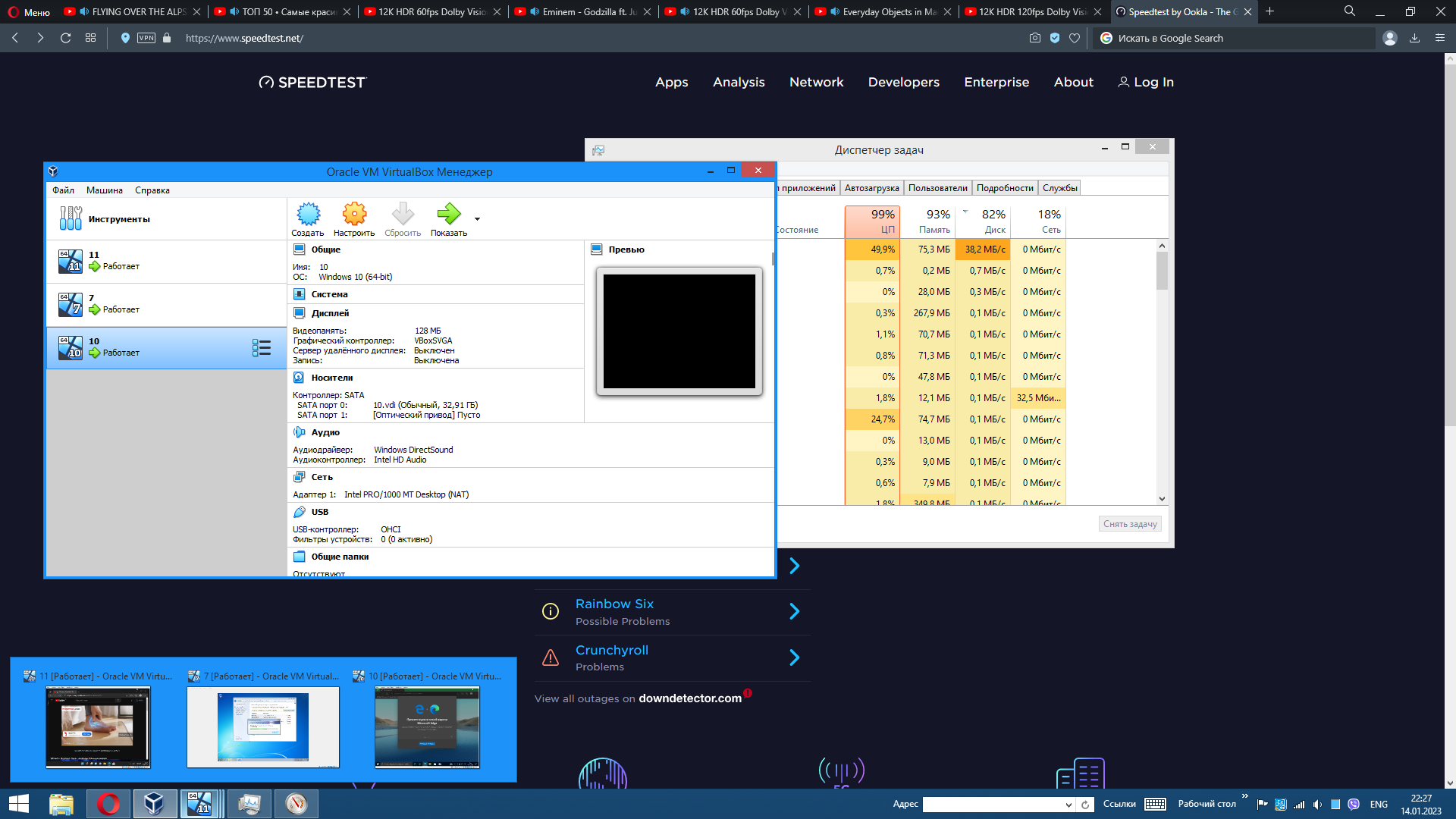Click the black VM preview thumbnail
The image size is (1456, 819).
pyautogui.click(x=679, y=331)
